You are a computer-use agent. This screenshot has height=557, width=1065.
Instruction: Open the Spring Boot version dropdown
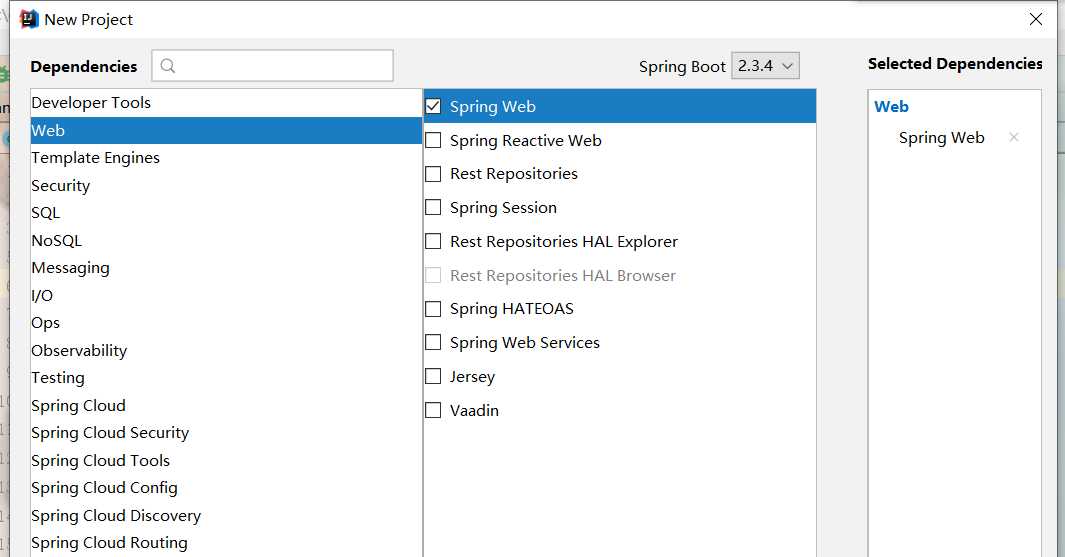(765, 66)
